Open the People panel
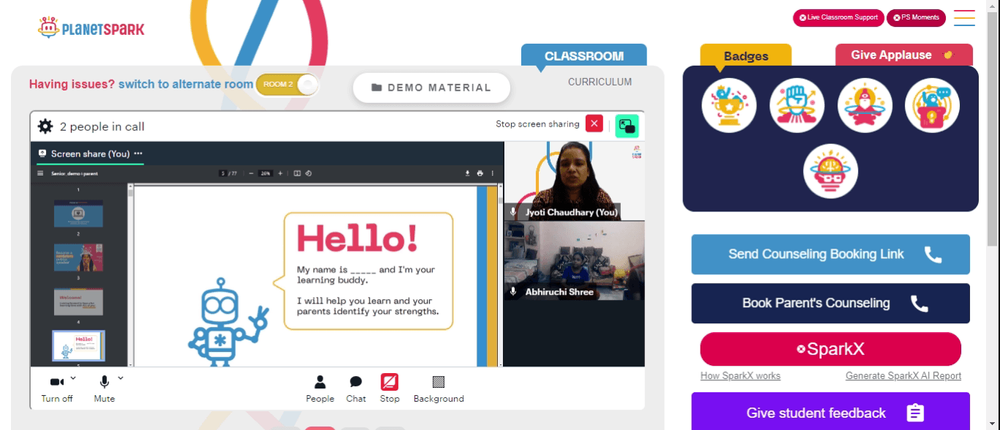Image resolution: width=1000 pixels, height=430 pixels. click(x=320, y=389)
